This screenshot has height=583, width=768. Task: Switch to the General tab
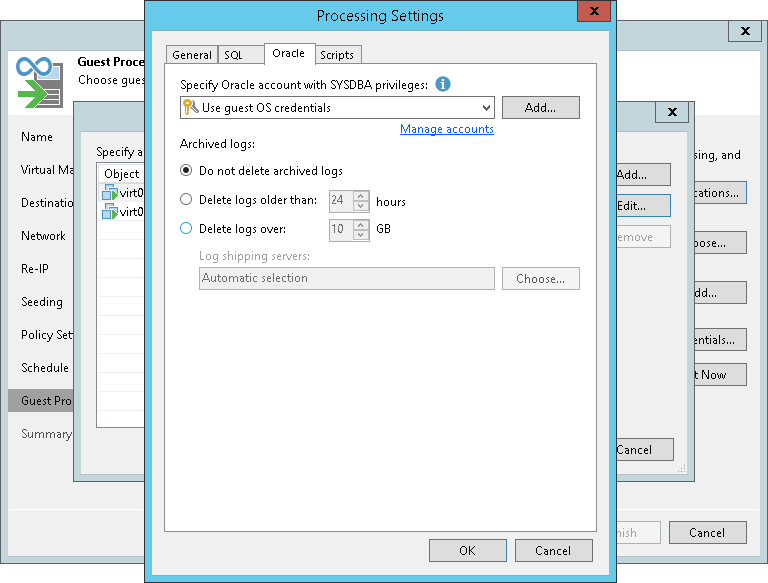[192, 55]
